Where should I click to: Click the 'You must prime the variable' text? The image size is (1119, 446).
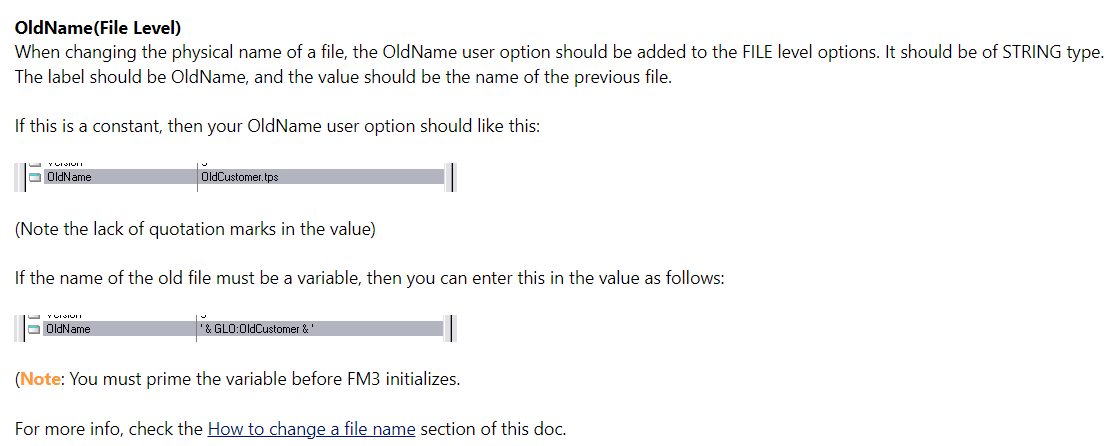265,380
